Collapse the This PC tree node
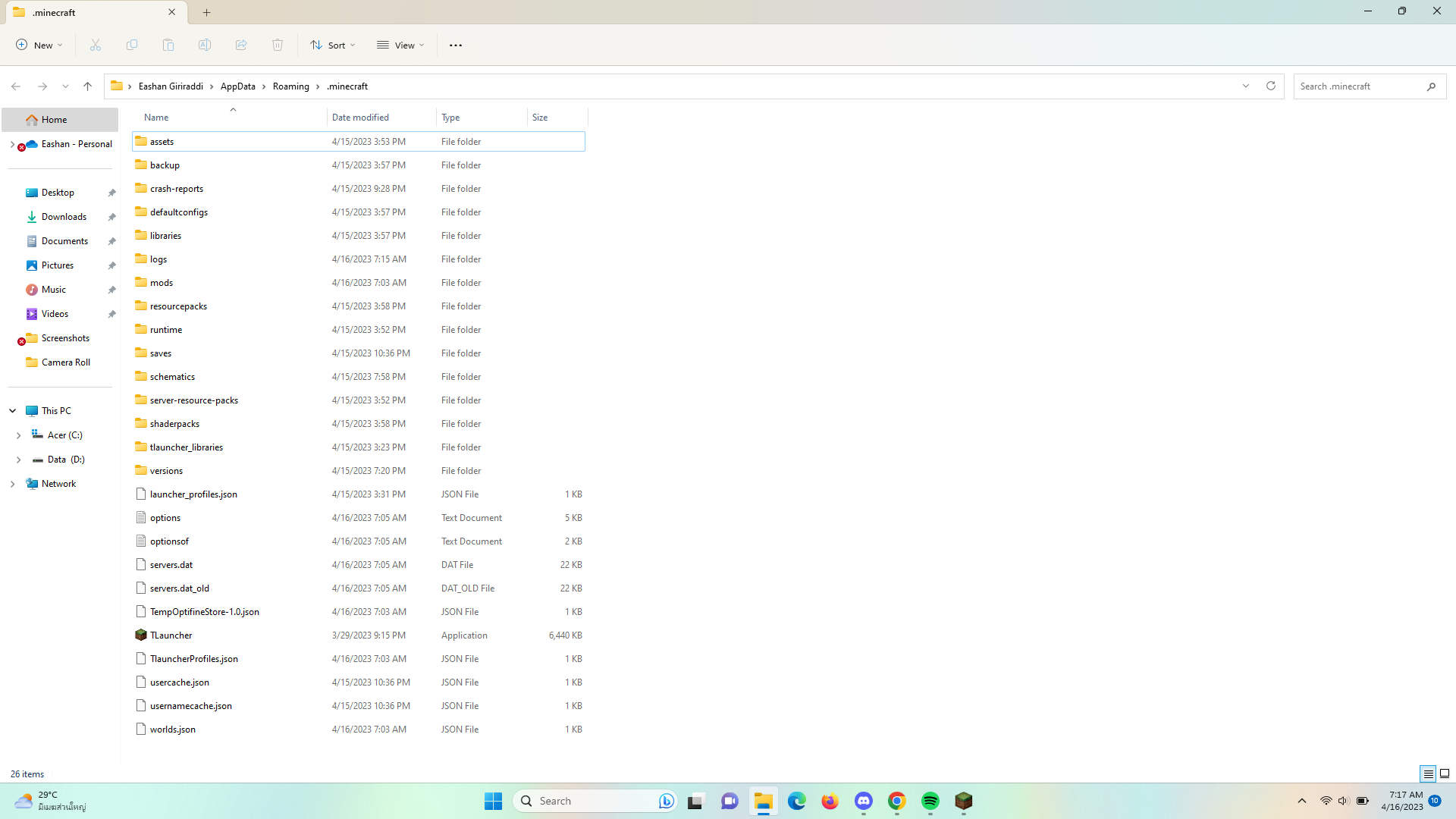1456x819 pixels. pos(13,411)
